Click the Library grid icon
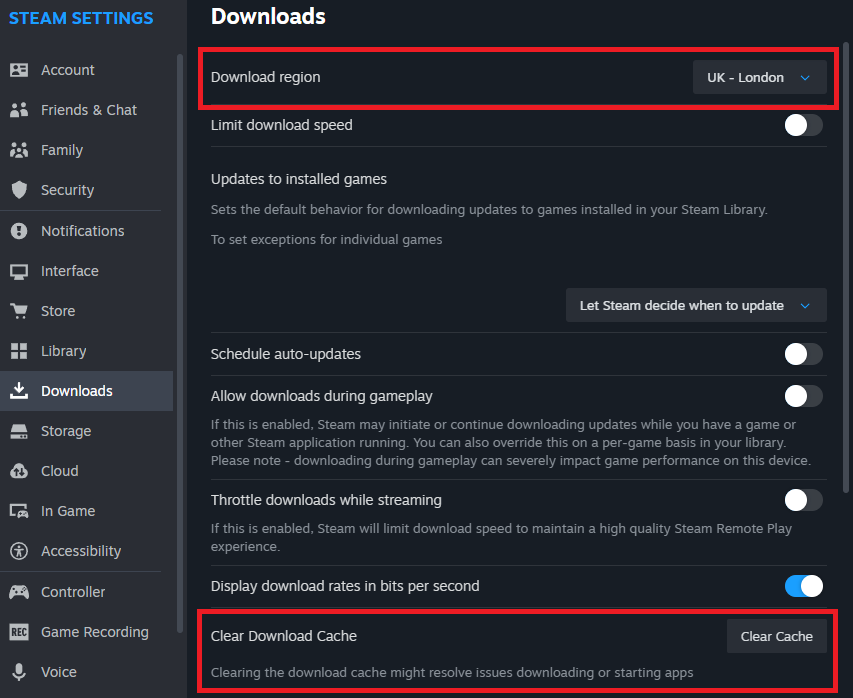The width and height of the screenshot is (853, 698). click(x=19, y=351)
